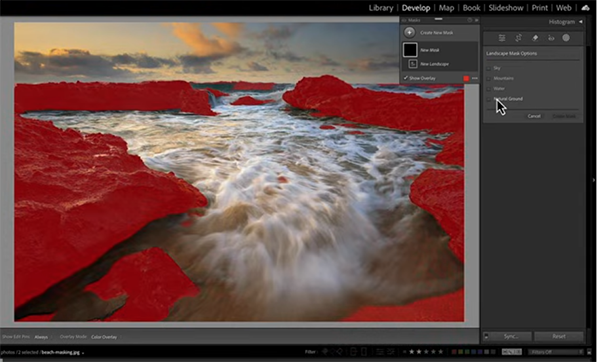Viewport: 601px width, 362px height.
Task: Click the New Landscape component icon
Action: click(413, 64)
